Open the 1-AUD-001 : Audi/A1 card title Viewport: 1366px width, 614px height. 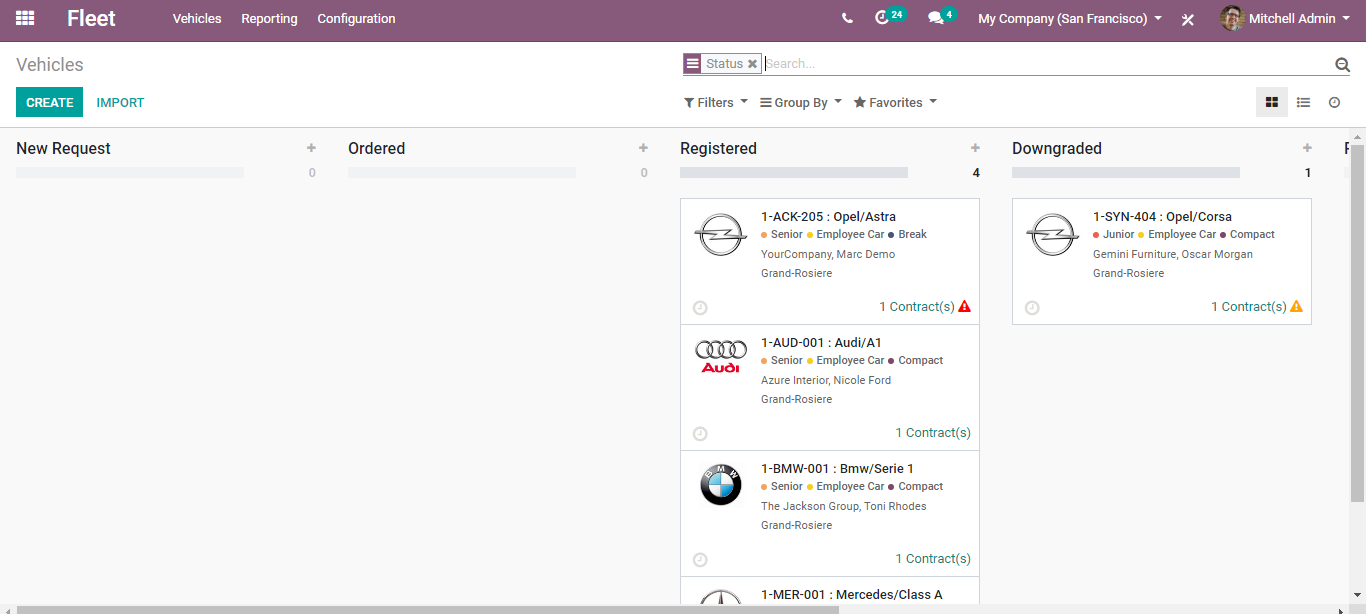(821, 342)
